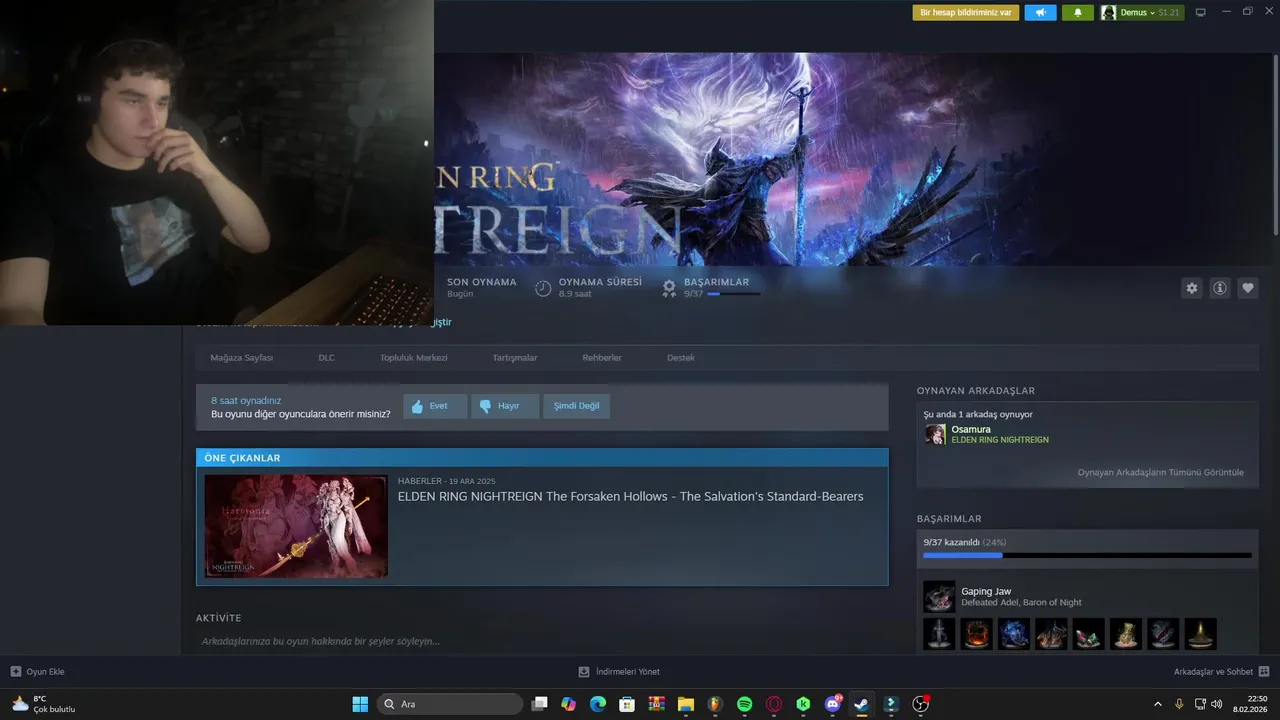Show hidden tray icons chevron
Image resolution: width=1280 pixels, height=720 pixels.
pos(1158,704)
